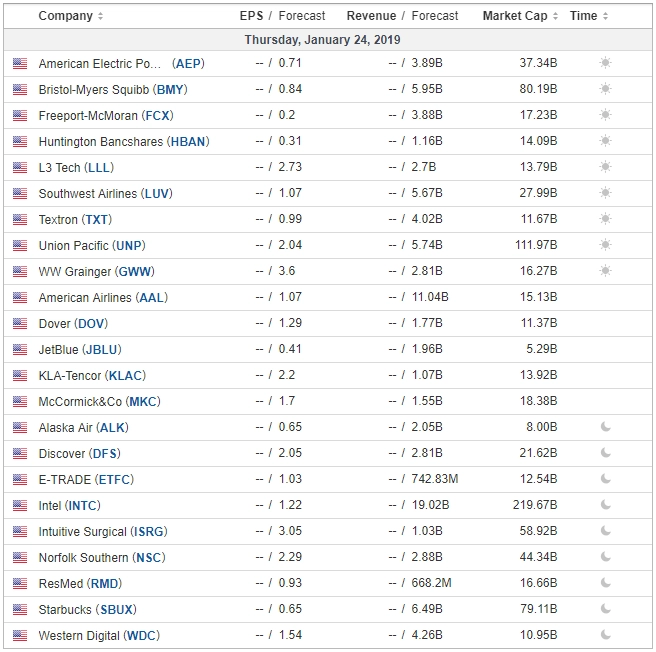Click the moon icon for Starbucks
Screen dimensions: 656x652
click(605, 608)
